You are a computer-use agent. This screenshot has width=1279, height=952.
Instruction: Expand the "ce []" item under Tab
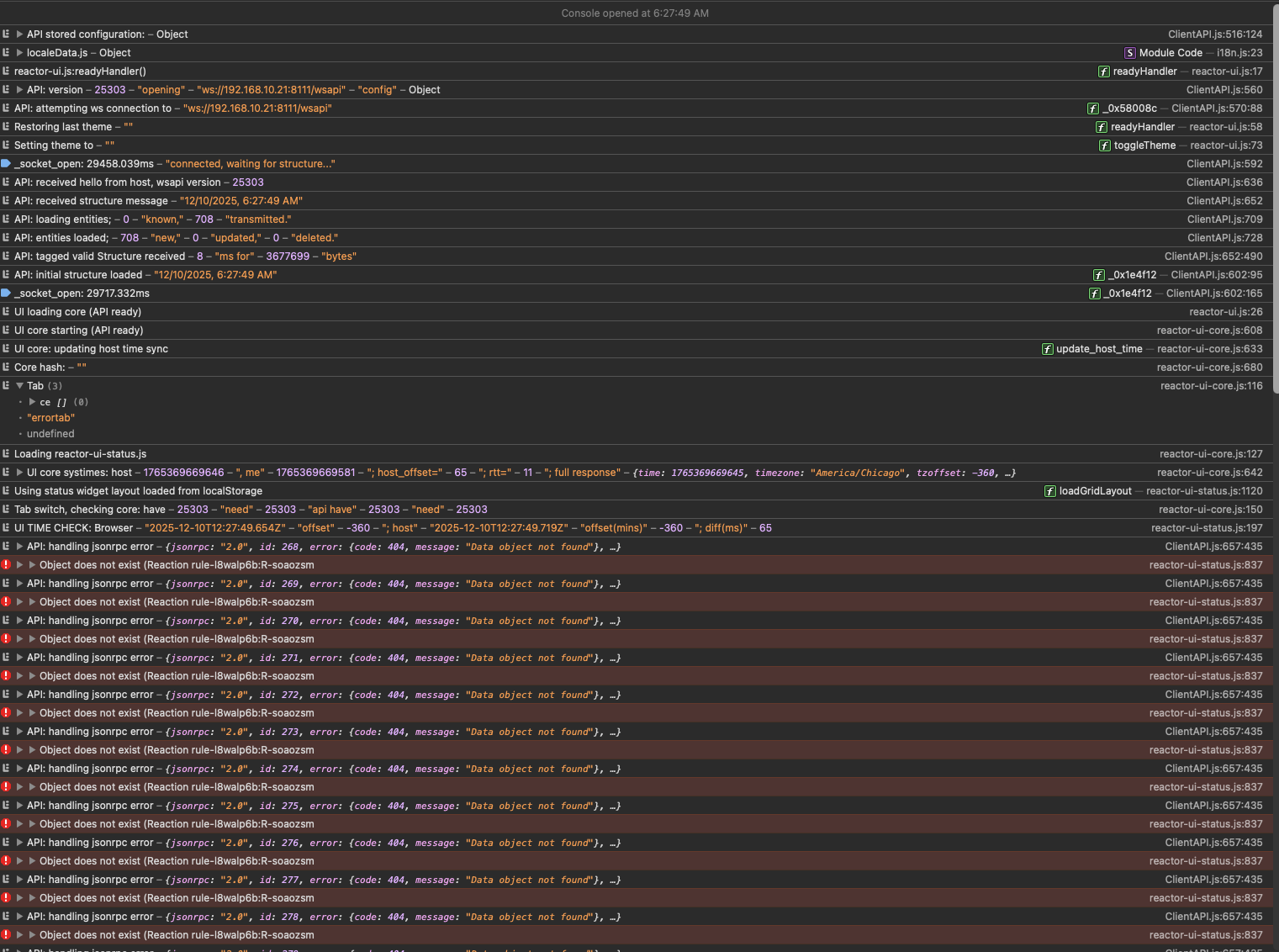[x=33, y=402]
